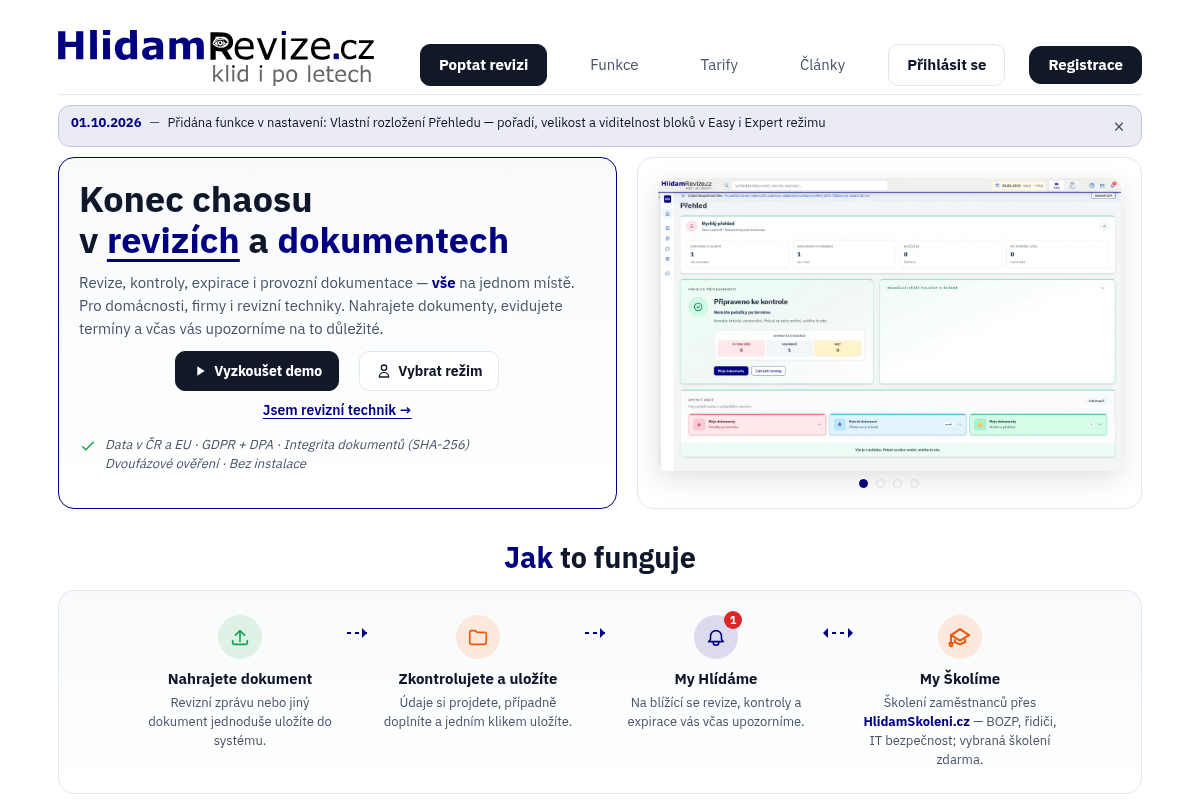Click the 01.10.2026 announcement date
1200x800 pixels.
point(106,123)
